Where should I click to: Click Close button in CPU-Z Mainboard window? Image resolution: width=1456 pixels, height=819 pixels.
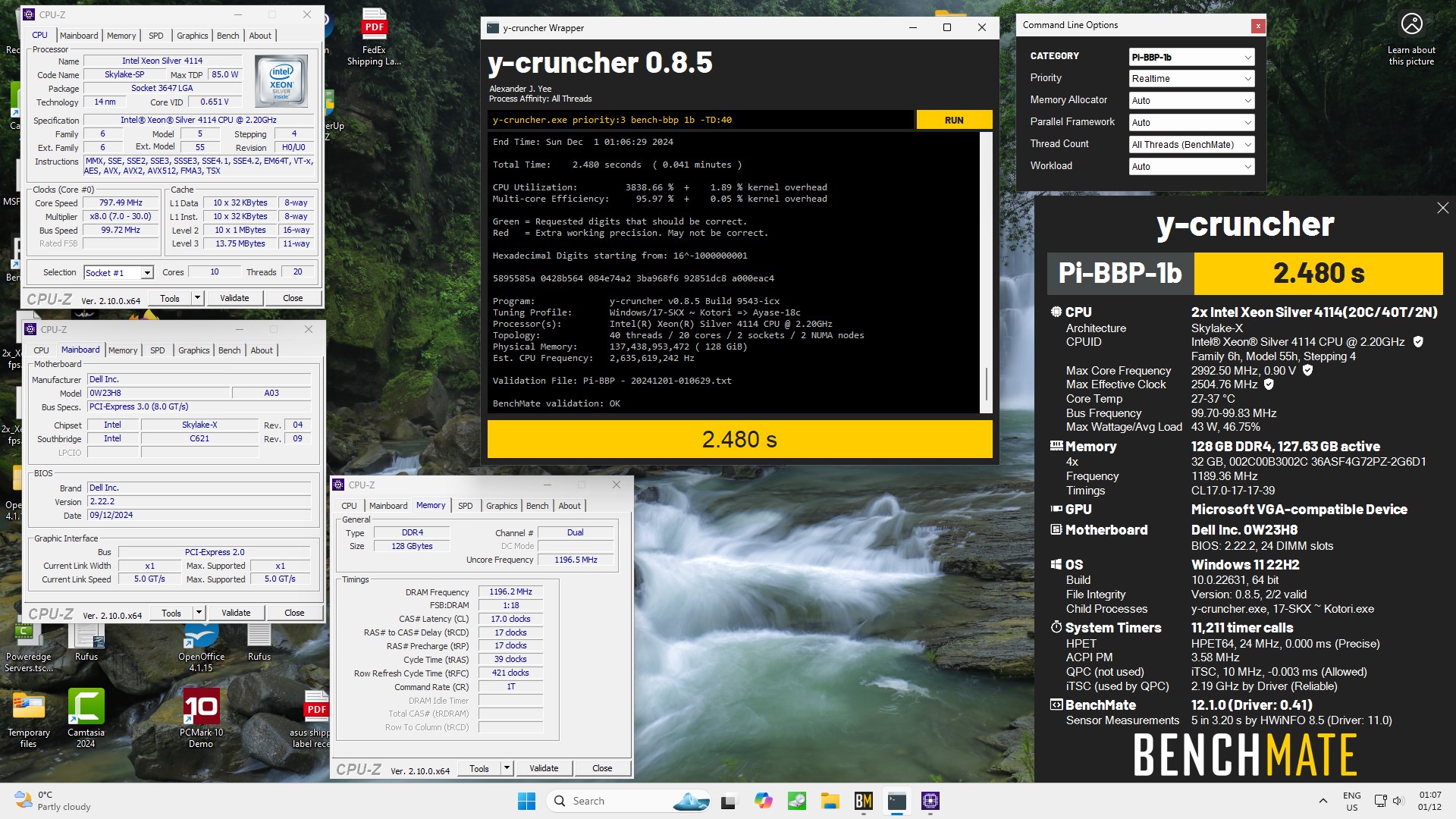click(294, 613)
